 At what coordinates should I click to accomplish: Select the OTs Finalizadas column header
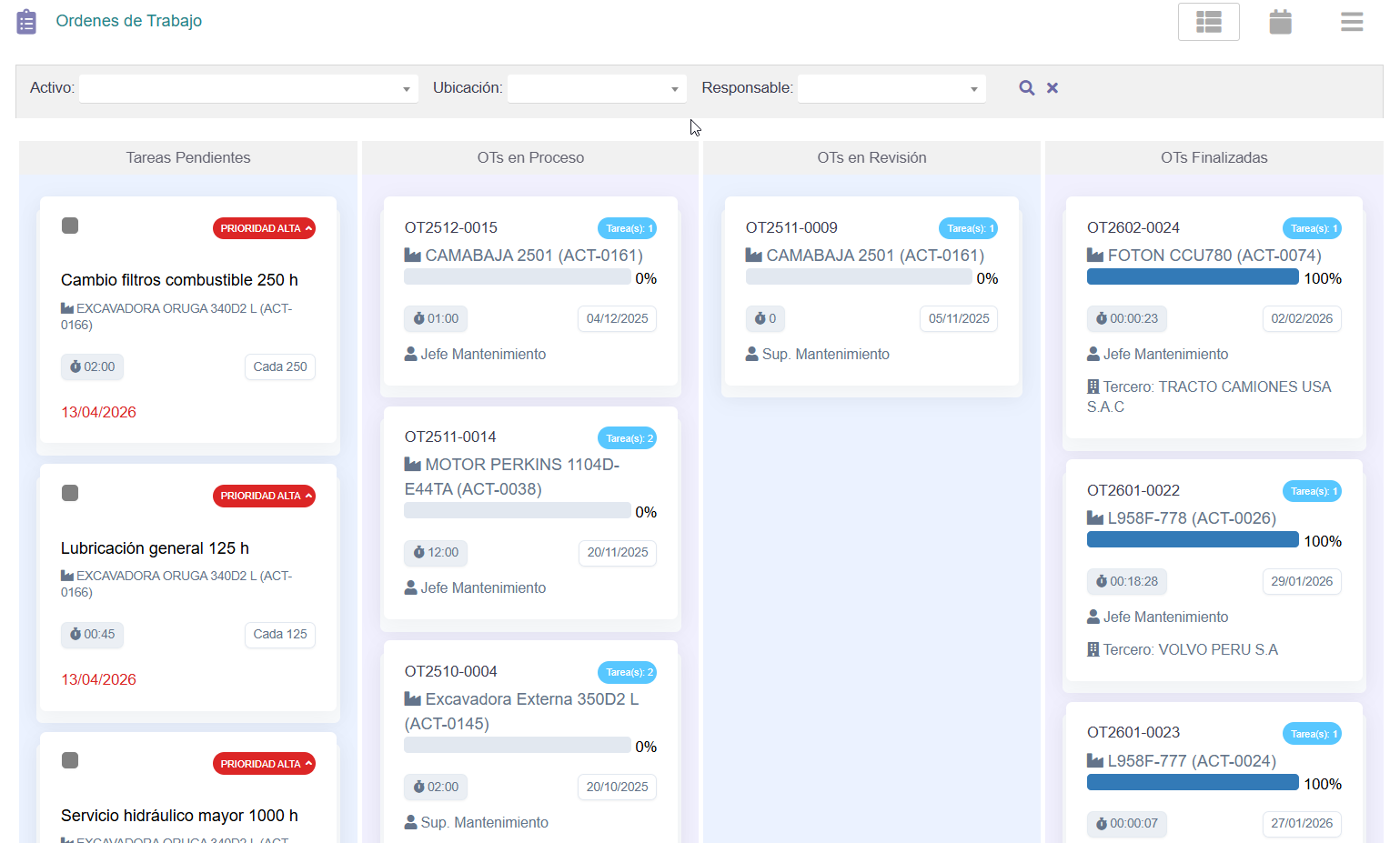coord(1214,156)
